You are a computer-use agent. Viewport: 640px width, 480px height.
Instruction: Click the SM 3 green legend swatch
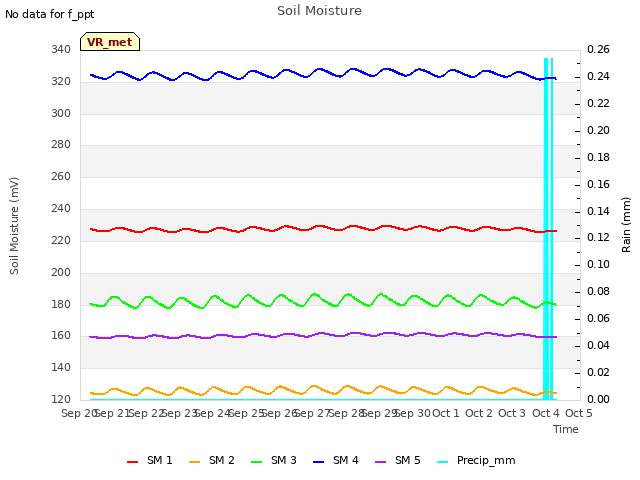pyautogui.click(x=256, y=462)
